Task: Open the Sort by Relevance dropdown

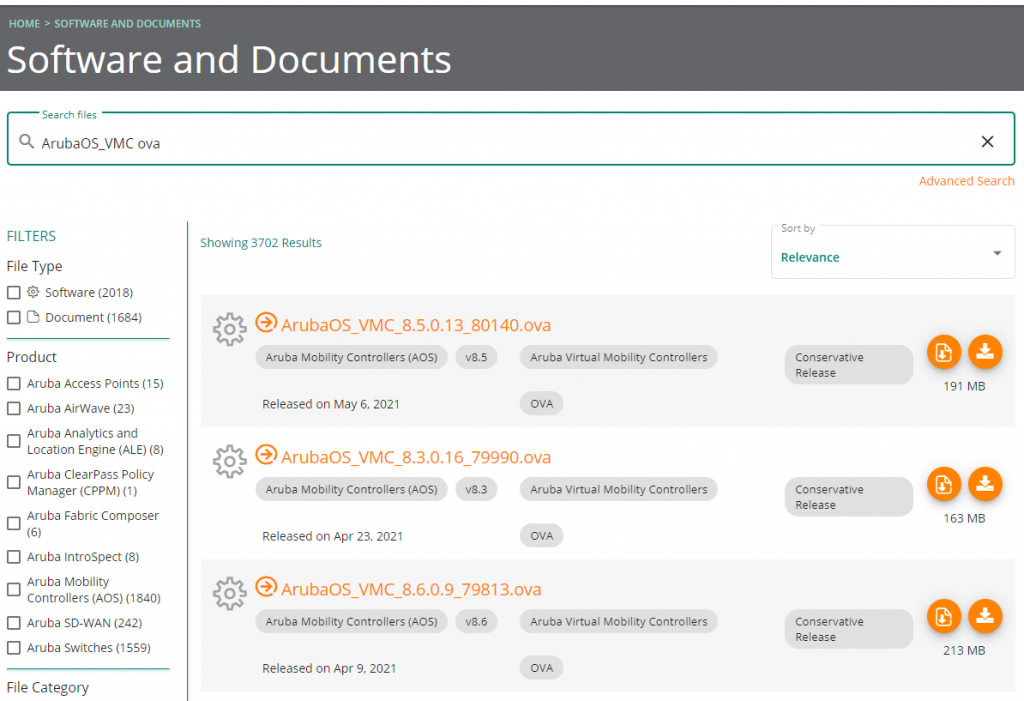Action: click(892, 253)
